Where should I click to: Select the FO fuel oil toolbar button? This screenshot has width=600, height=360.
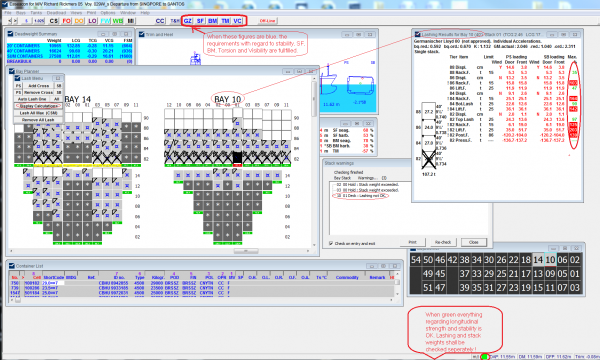click(x=67, y=21)
